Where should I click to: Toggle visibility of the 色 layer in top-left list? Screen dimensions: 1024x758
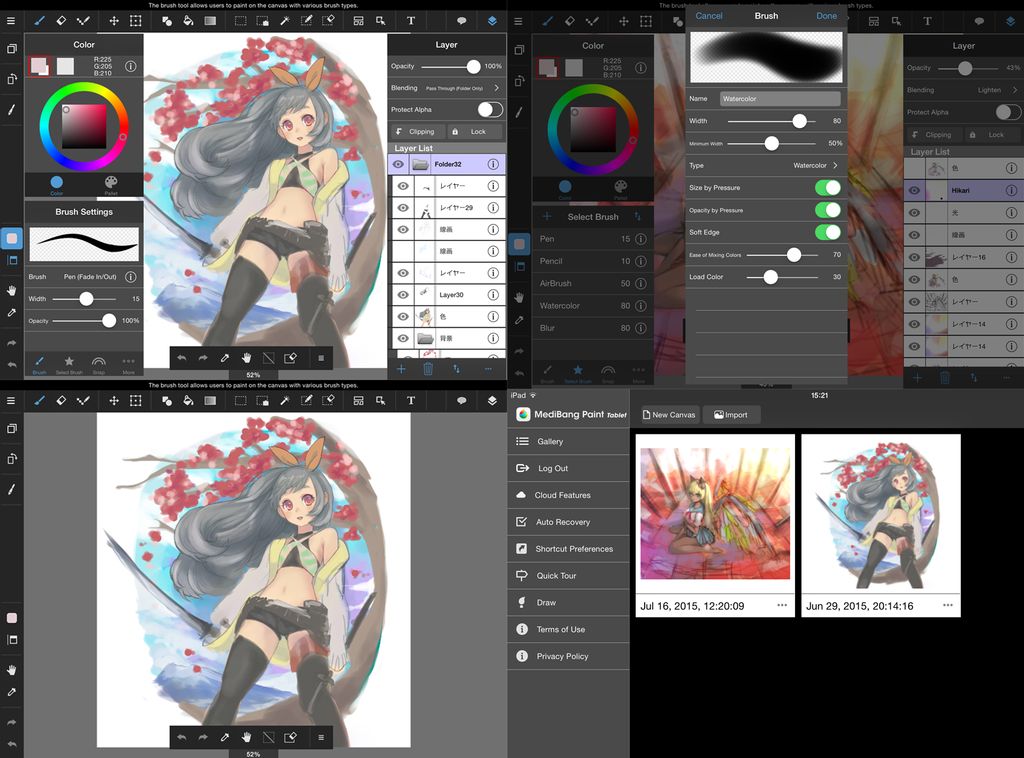[x=404, y=317]
